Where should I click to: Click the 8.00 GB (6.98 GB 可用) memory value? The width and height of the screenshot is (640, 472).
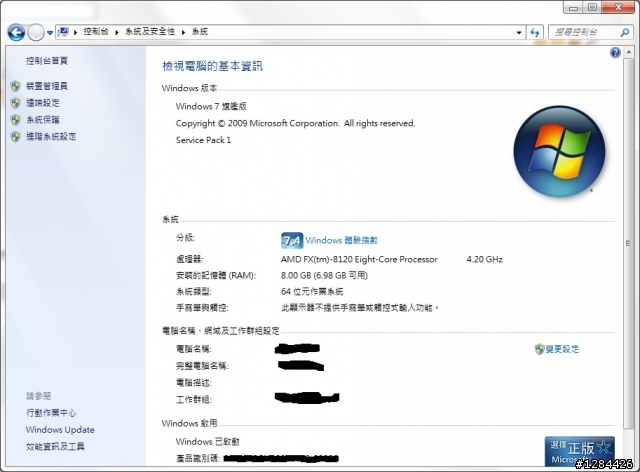click(324, 276)
